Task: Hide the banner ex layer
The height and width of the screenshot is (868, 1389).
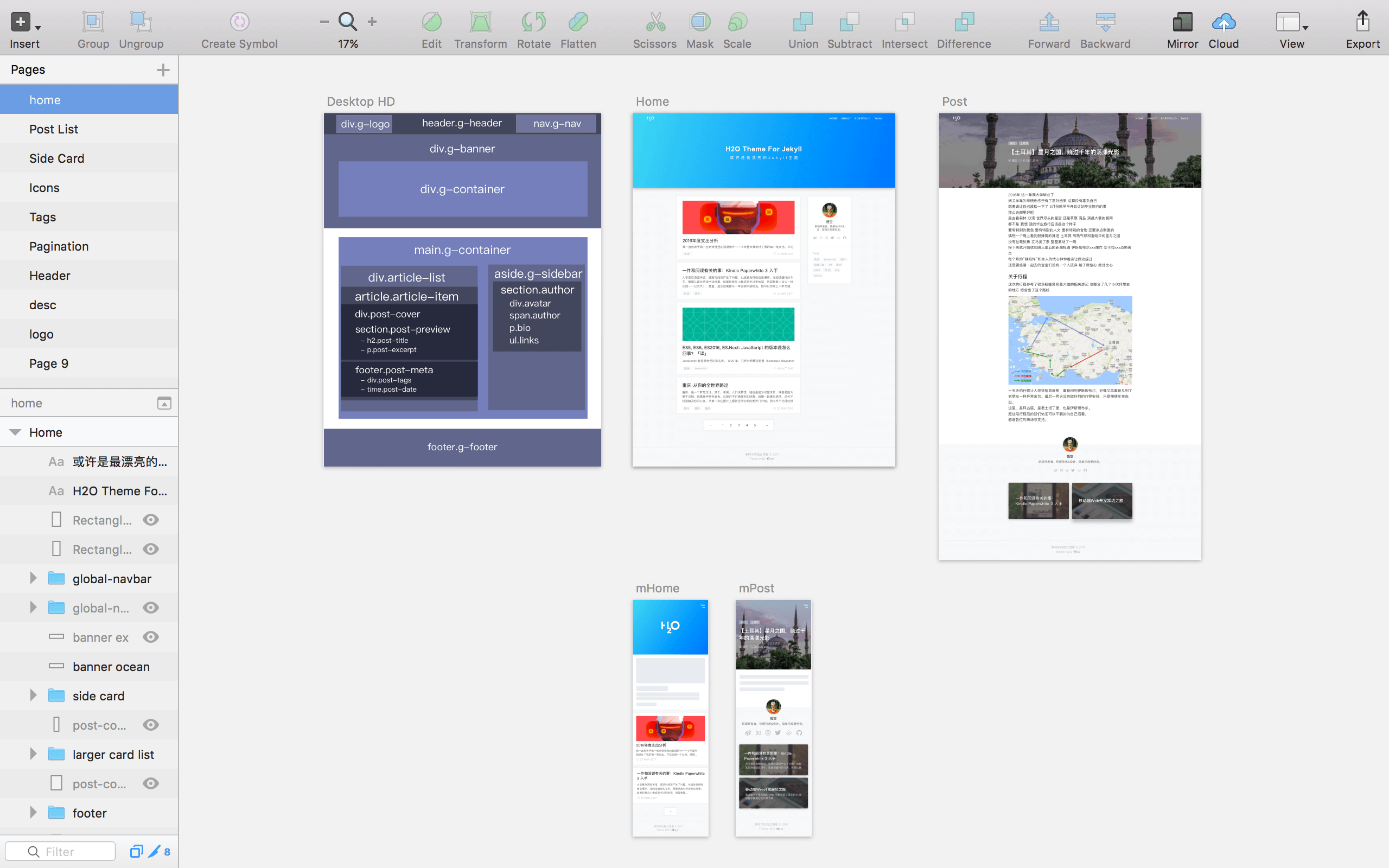Action: pyautogui.click(x=150, y=637)
